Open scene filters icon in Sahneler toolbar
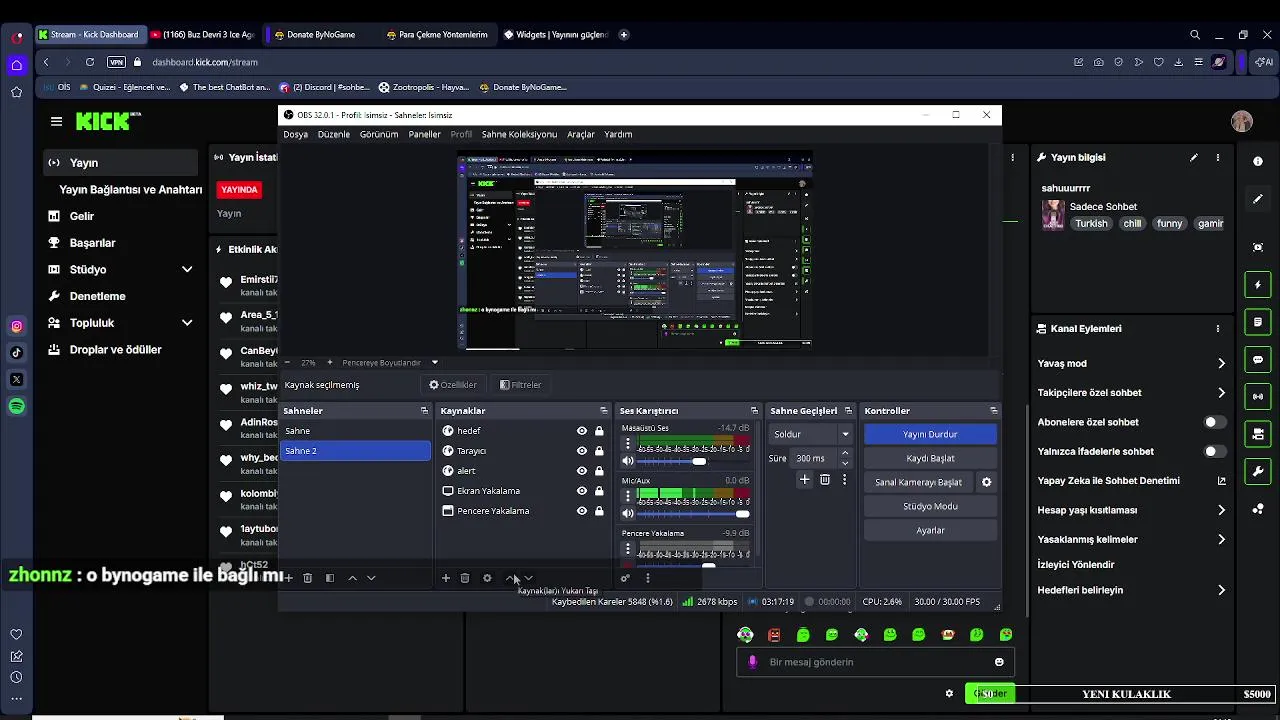Image resolution: width=1280 pixels, height=720 pixels. coord(330,578)
